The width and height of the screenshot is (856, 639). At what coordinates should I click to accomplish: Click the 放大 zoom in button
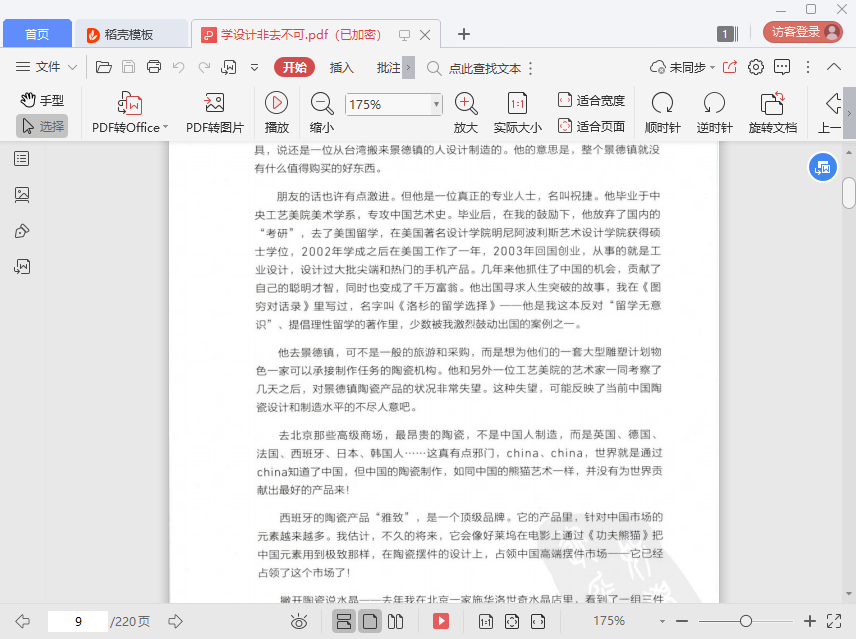click(466, 113)
